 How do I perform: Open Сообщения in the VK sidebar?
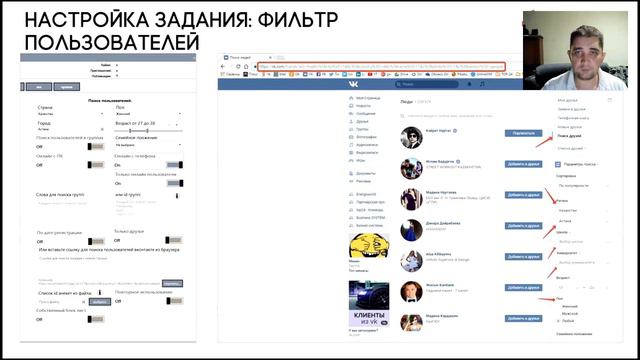[x=362, y=113]
